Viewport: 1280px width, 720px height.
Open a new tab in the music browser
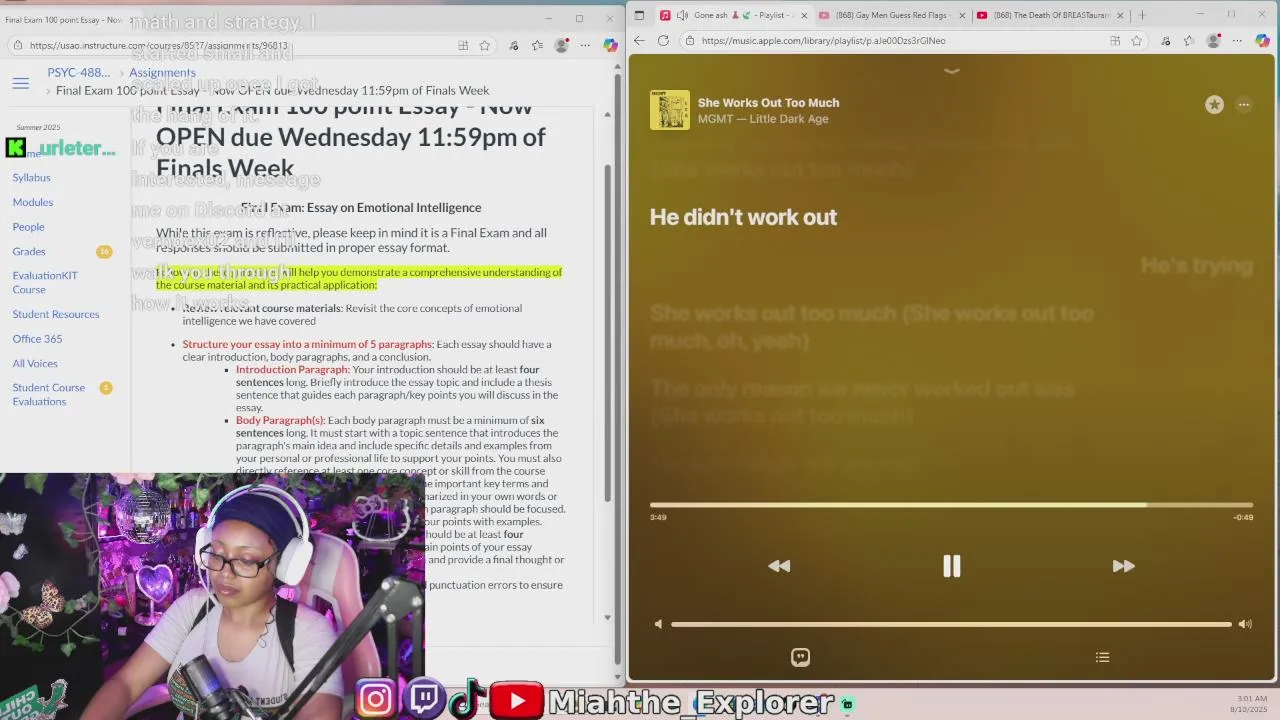coord(1142,15)
